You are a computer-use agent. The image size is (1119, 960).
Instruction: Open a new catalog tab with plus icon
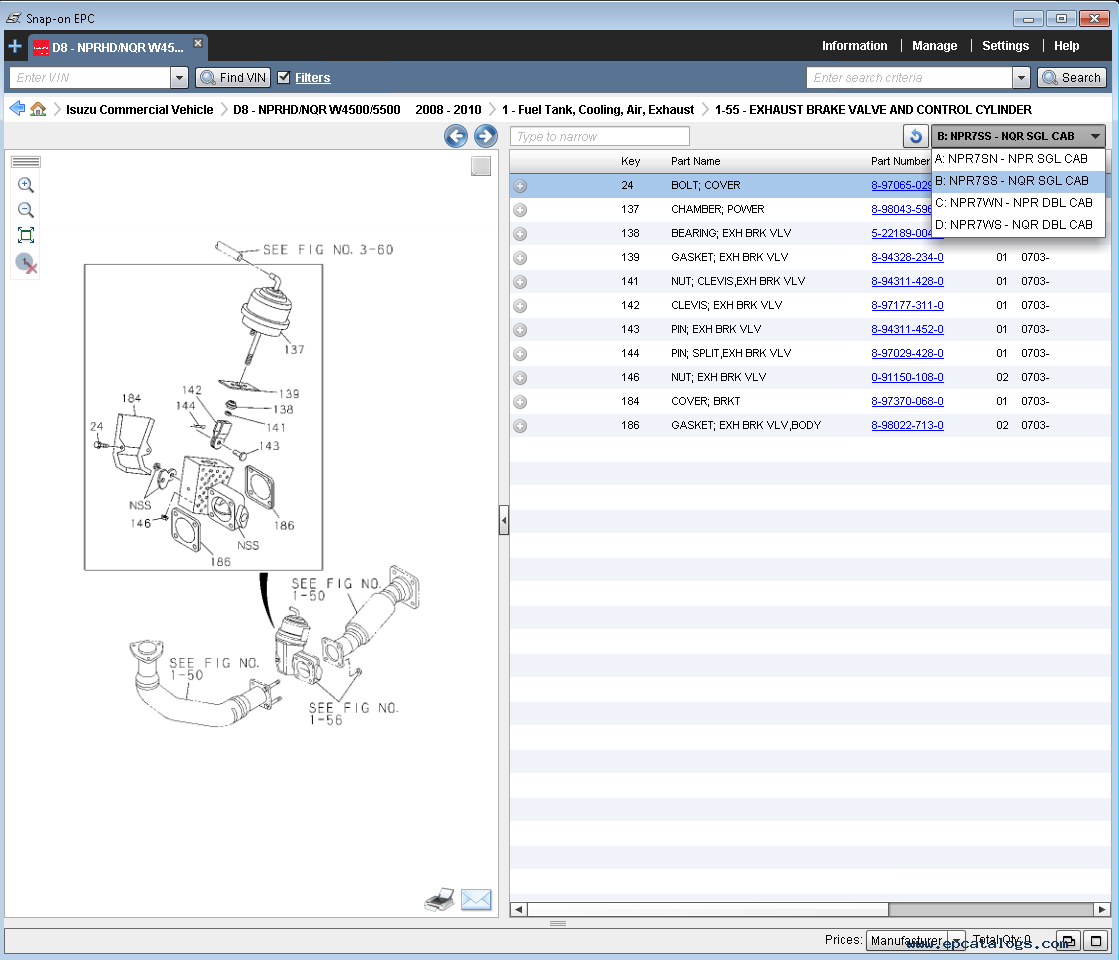15,47
